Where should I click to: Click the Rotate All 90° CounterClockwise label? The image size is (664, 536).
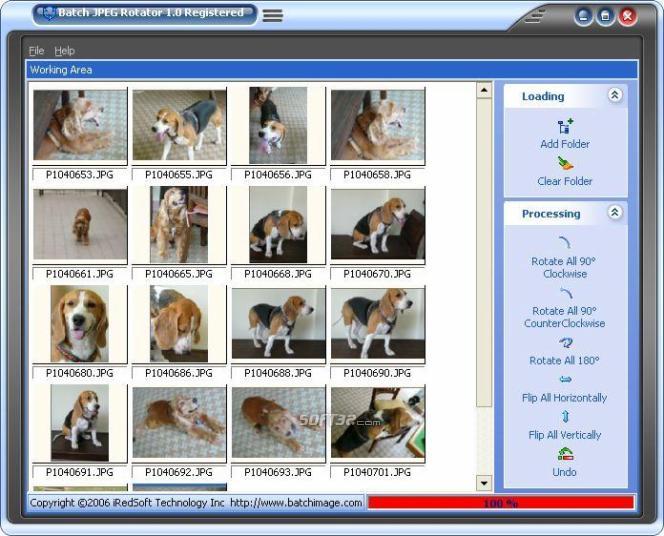[x=564, y=317]
